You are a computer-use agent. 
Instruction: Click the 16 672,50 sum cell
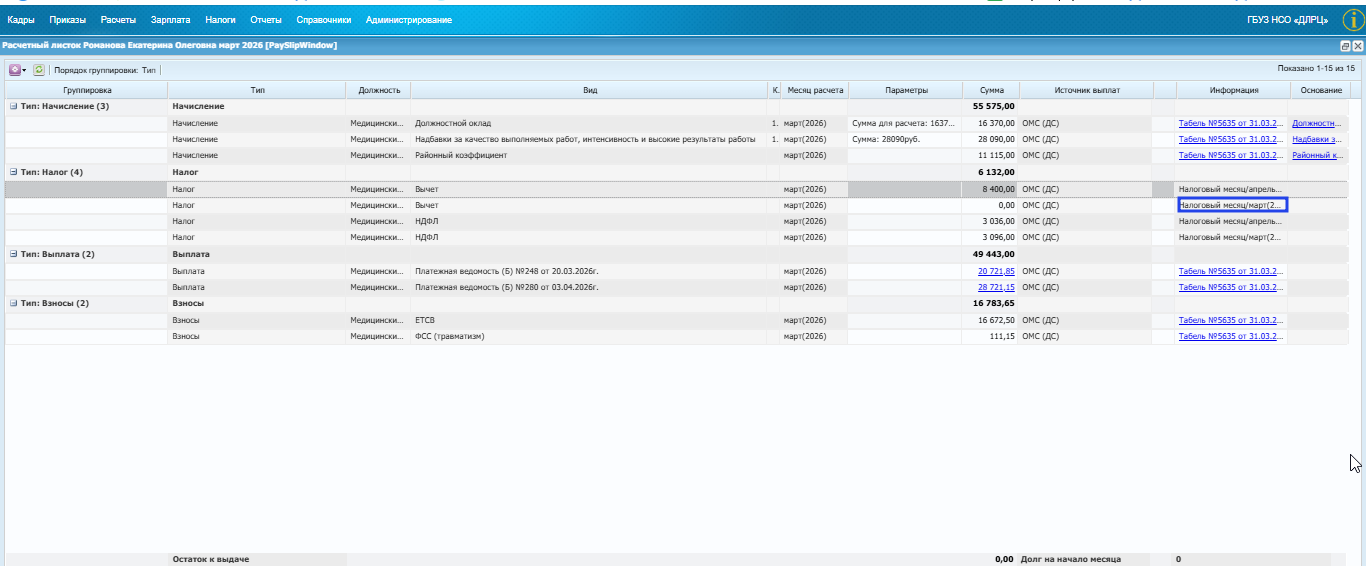click(x=991, y=320)
